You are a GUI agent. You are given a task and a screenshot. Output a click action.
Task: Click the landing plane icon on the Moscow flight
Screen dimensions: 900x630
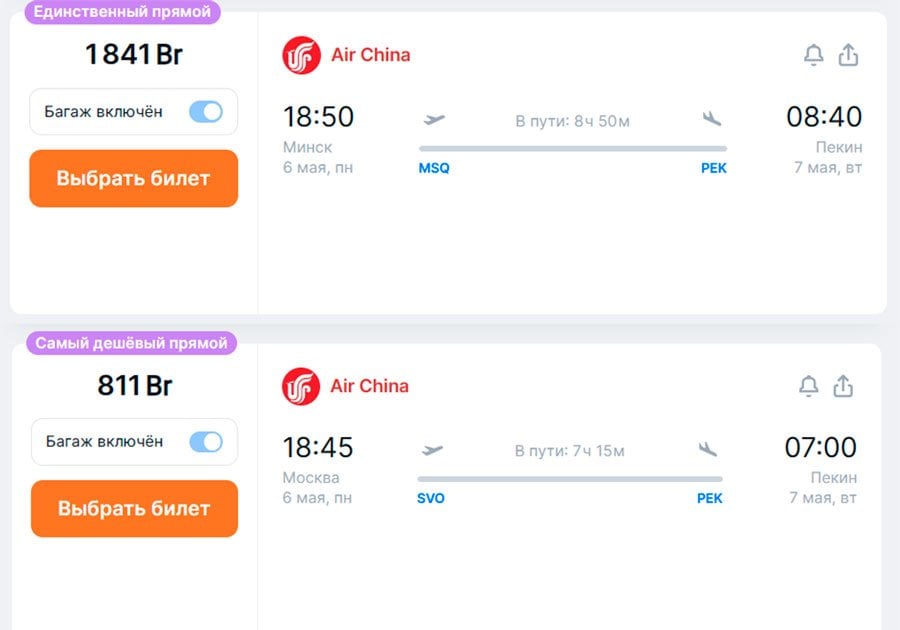tap(708, 449)
